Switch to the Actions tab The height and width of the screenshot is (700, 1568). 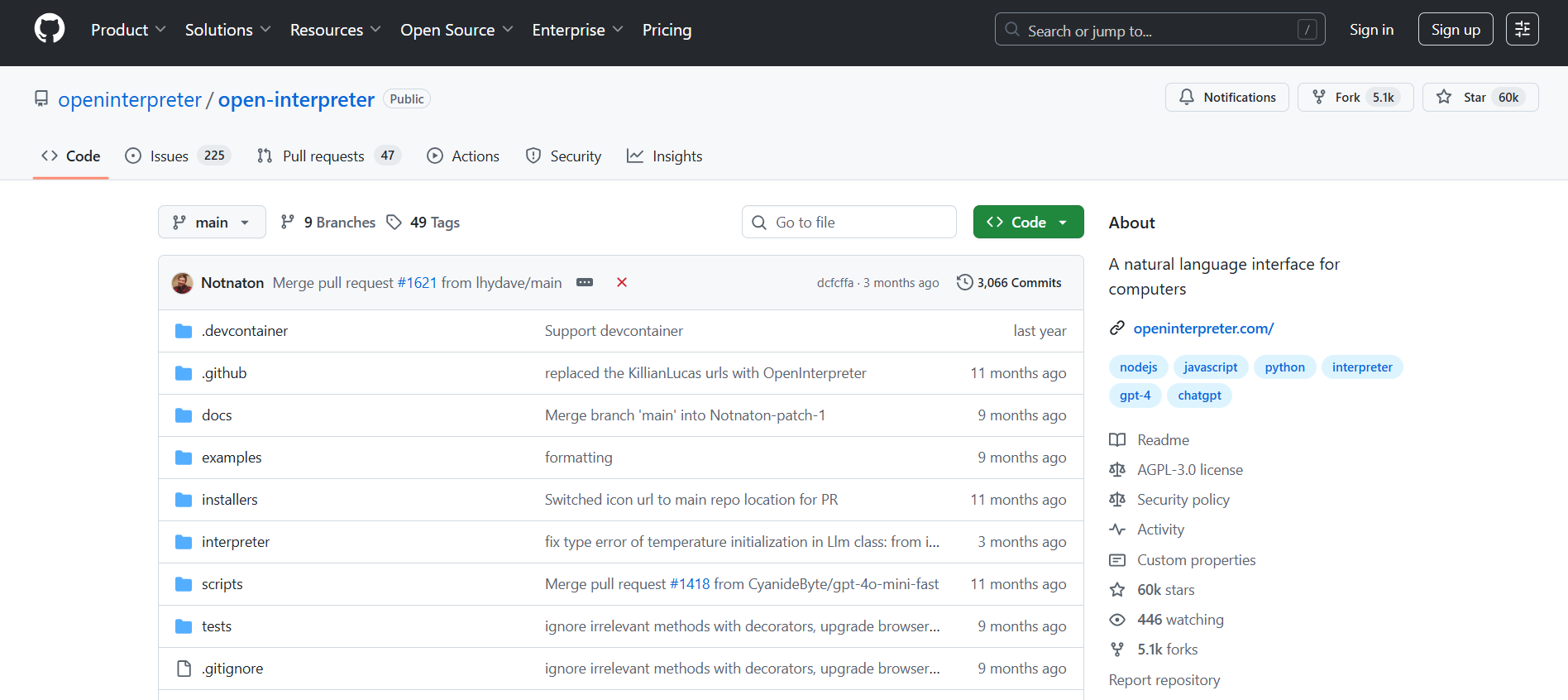pyautogui.click(x=463, y=156)
